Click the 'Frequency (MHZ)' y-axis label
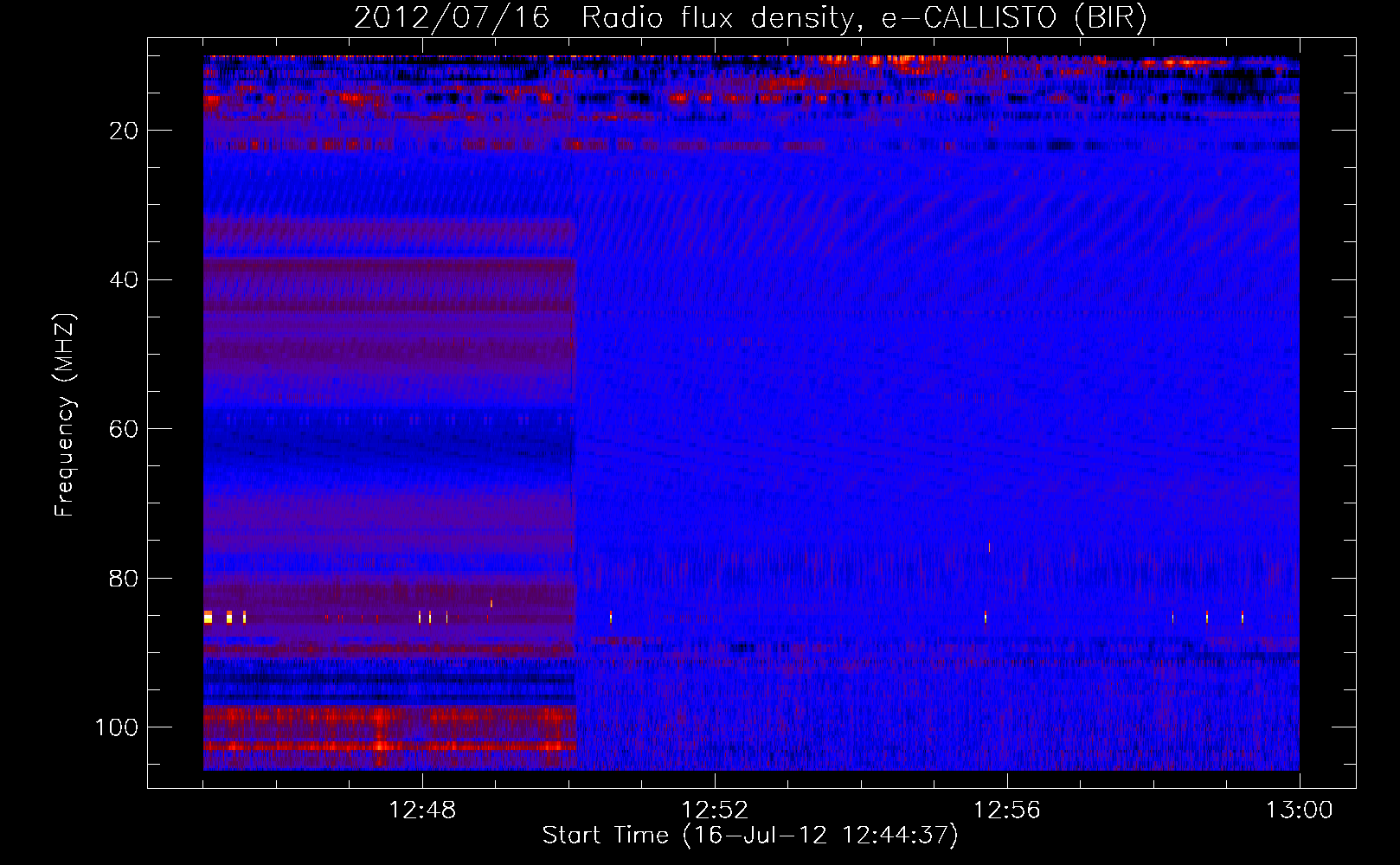The width and height of the screenshot is (1400, 865). click(x=65, y=415)
